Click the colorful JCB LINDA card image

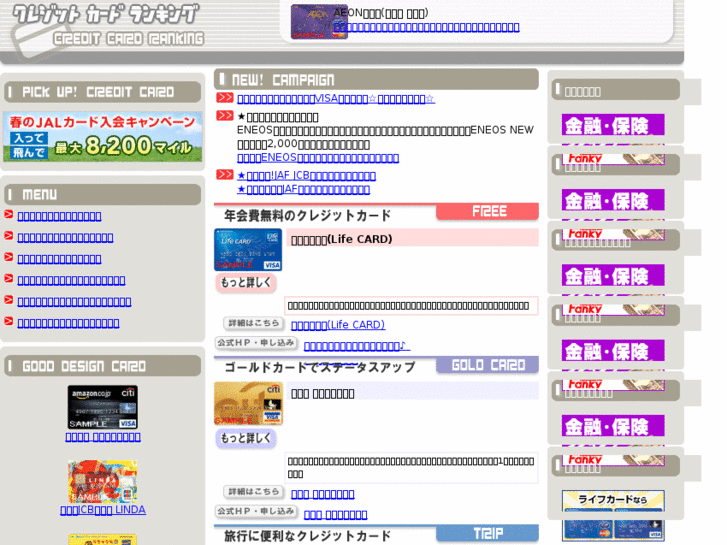click(x=102, y=481)
